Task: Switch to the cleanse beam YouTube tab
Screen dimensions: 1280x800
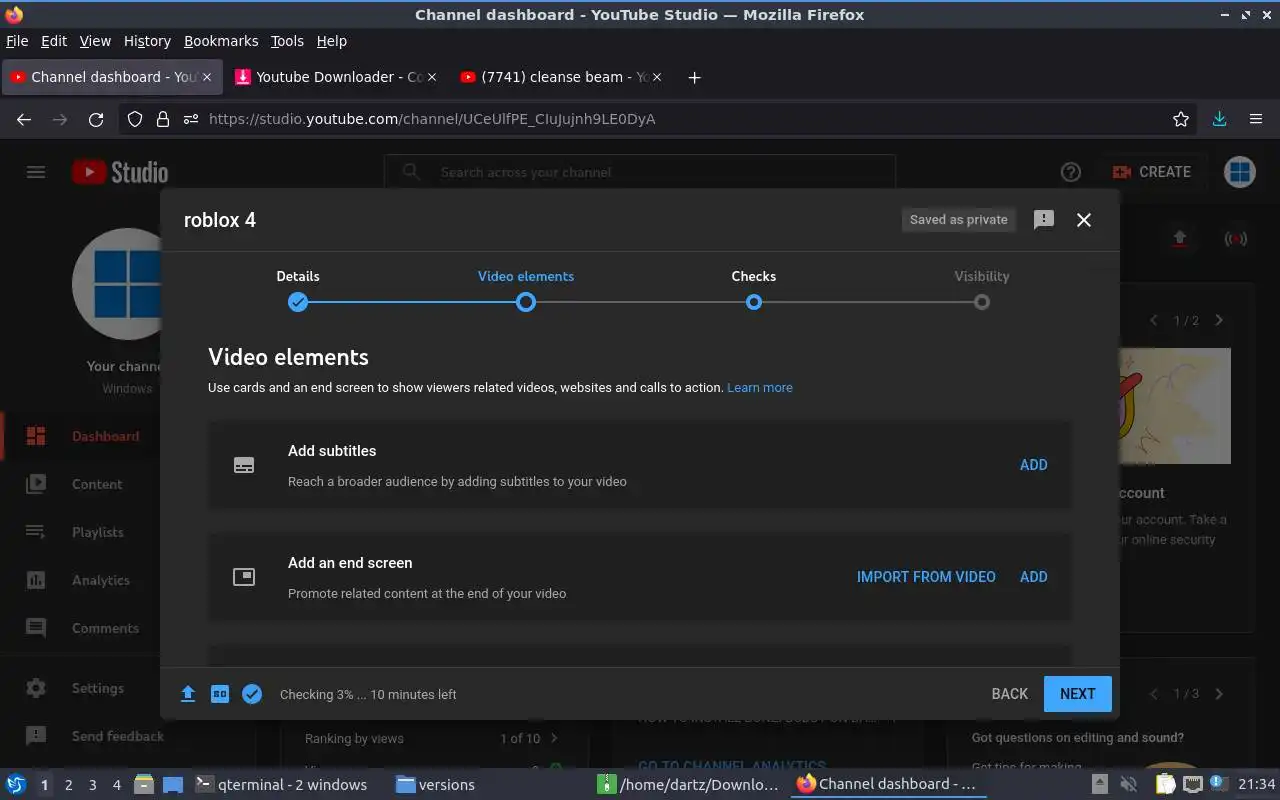Action: tap(563, 77)
